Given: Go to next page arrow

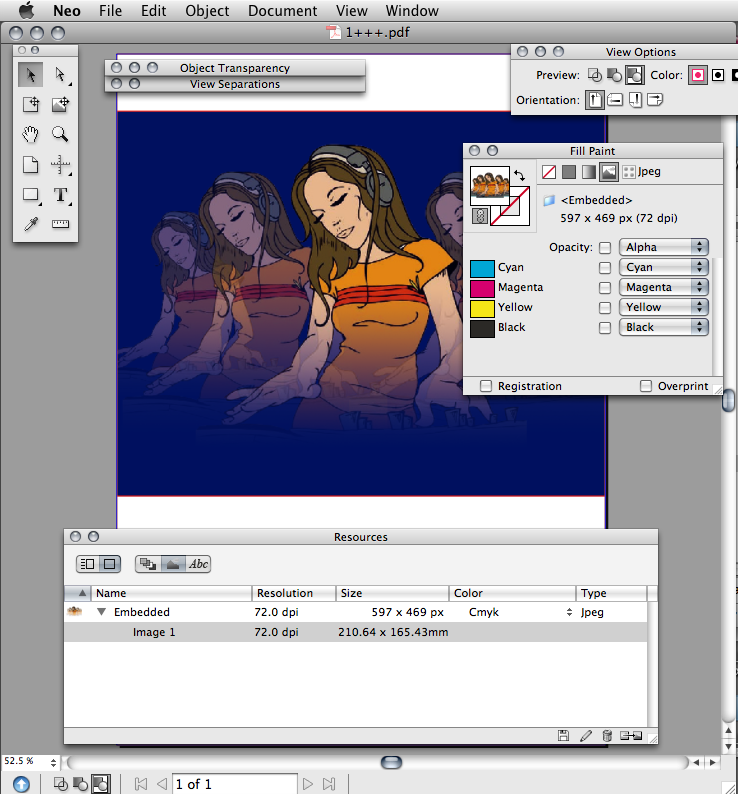Looking at the screenshot, I should [307, 784].
